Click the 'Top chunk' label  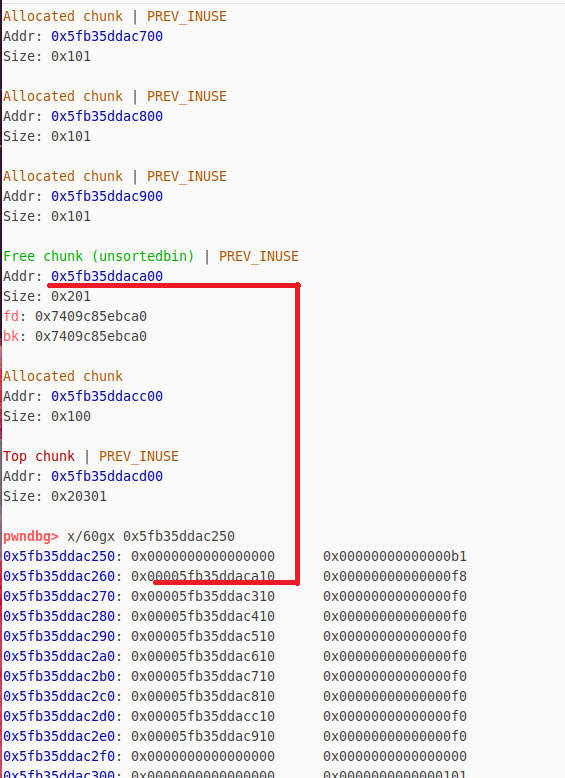tap(39, 456)
